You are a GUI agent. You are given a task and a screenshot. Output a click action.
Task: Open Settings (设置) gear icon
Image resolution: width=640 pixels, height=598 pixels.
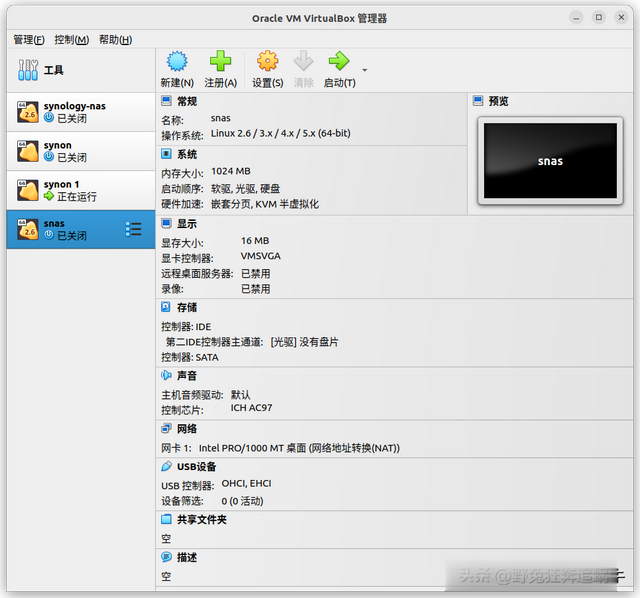[267, 61]
